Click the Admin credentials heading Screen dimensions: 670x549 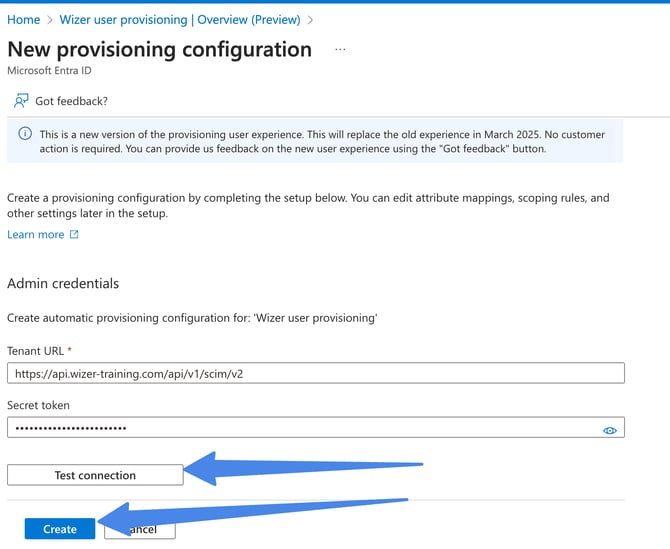pyautogui.click(x=63, y=283)
